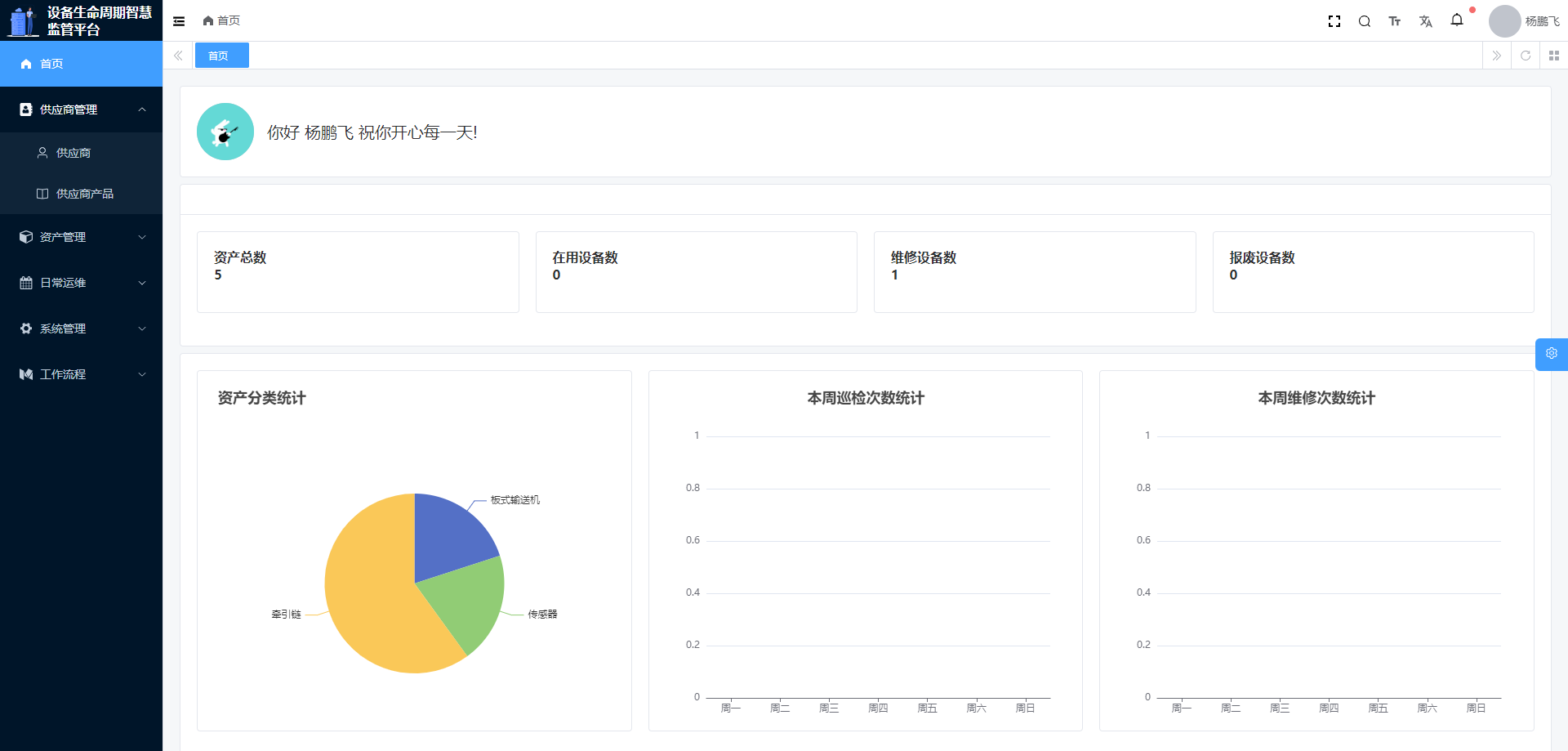Open the language translation icon
Viewport: 1568px width, 751px height.
coord(1426,21)
